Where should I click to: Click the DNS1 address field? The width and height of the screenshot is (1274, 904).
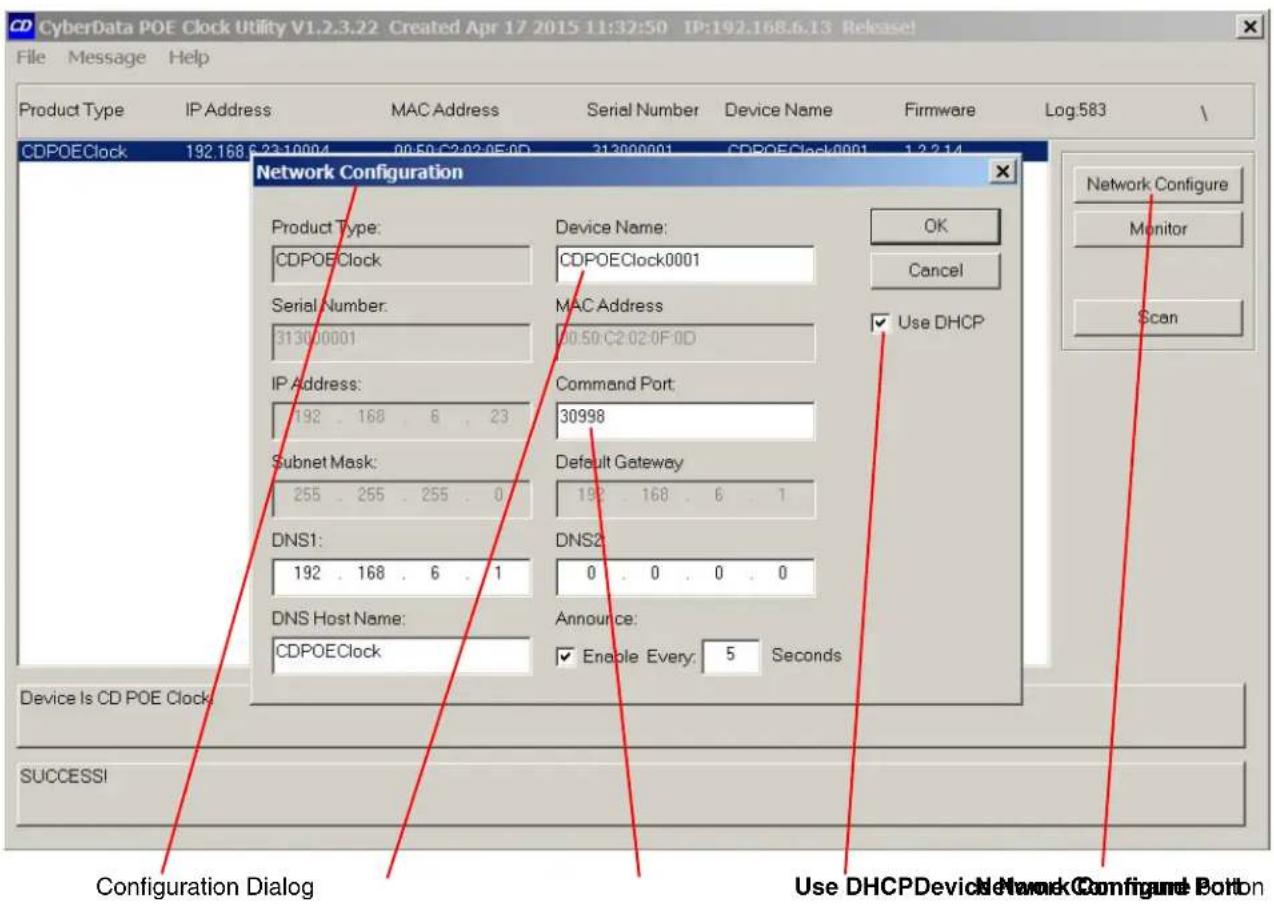[x=401, y=577]
